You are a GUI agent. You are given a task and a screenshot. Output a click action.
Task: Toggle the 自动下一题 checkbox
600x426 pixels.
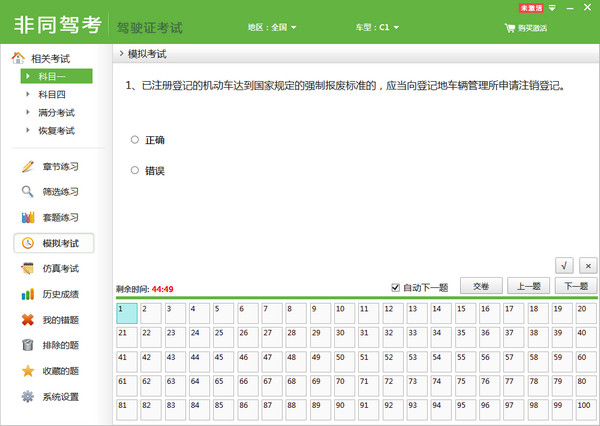point(396,288)
